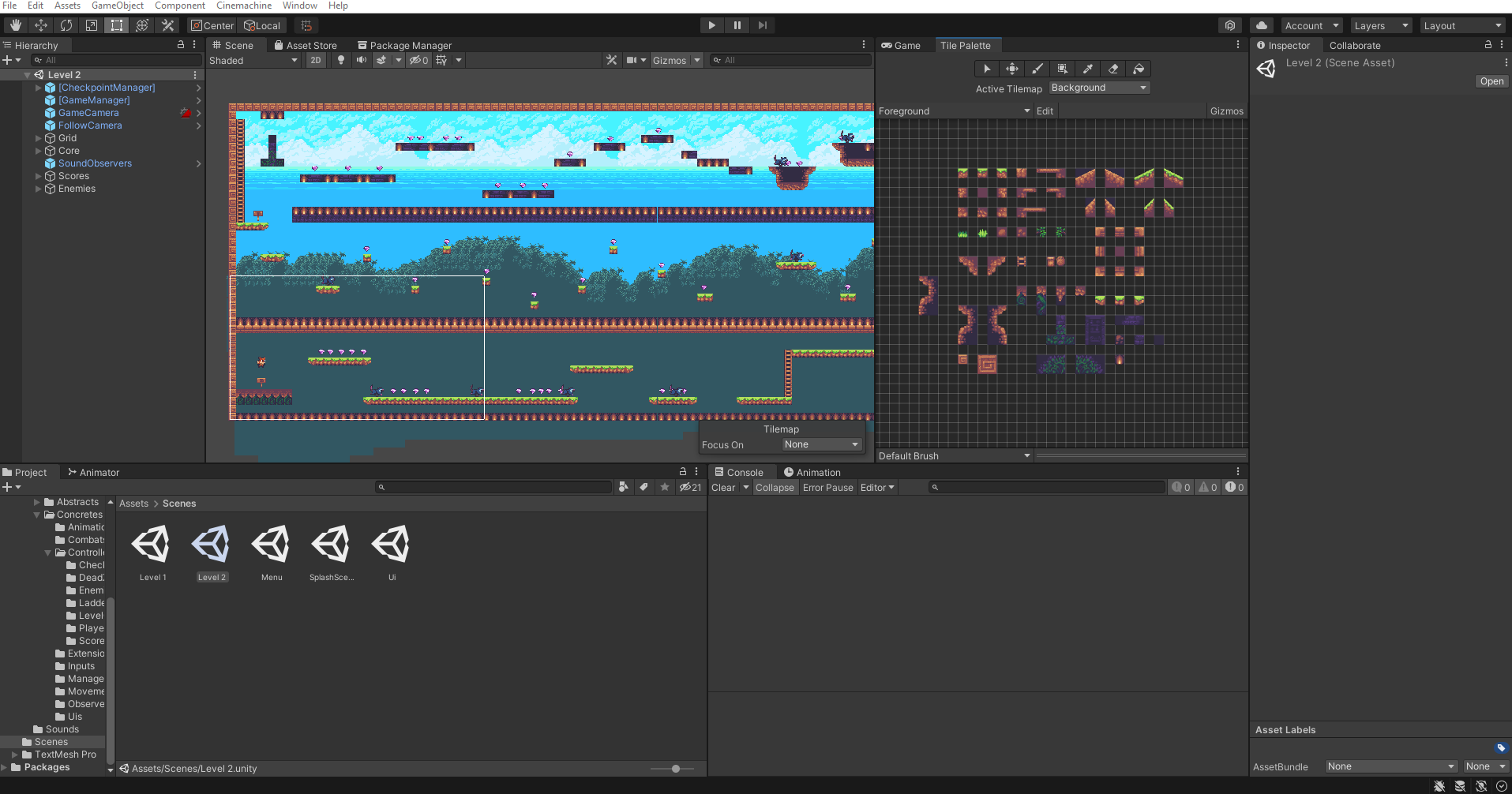Toggle scene audio speaker icon
Image resolution: width=1512 pixels, height=794 pixels.
point(362,60)
